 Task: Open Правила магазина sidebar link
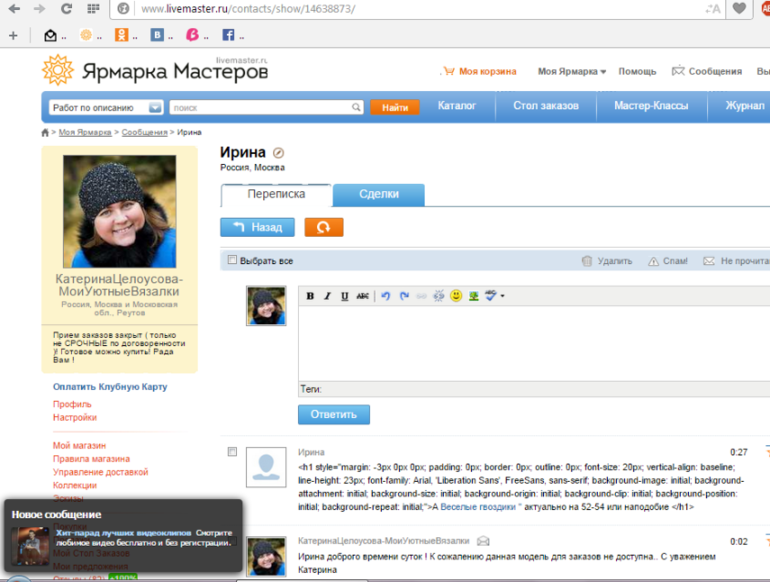[x=91, y=459]
